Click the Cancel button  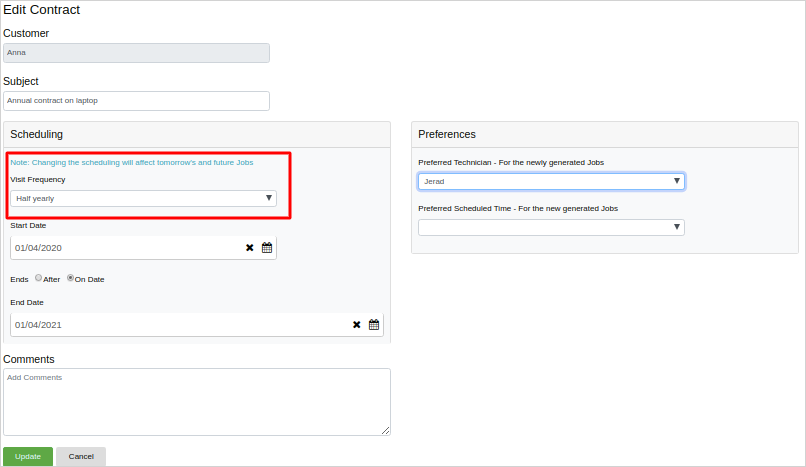(x=81, y=456)
